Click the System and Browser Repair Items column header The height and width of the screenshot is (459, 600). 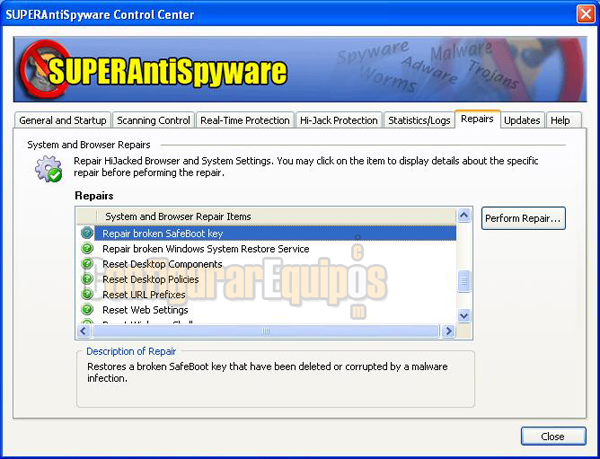[x=276, y=216]
